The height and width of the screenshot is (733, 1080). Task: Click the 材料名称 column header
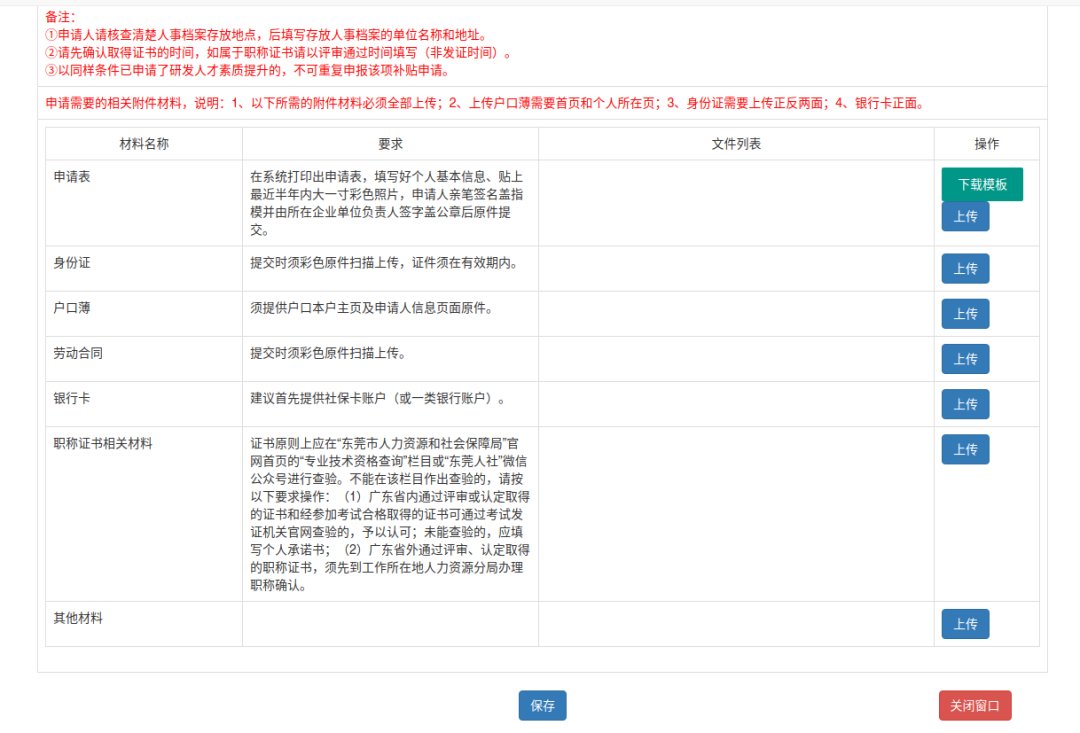tap(144, 144)
